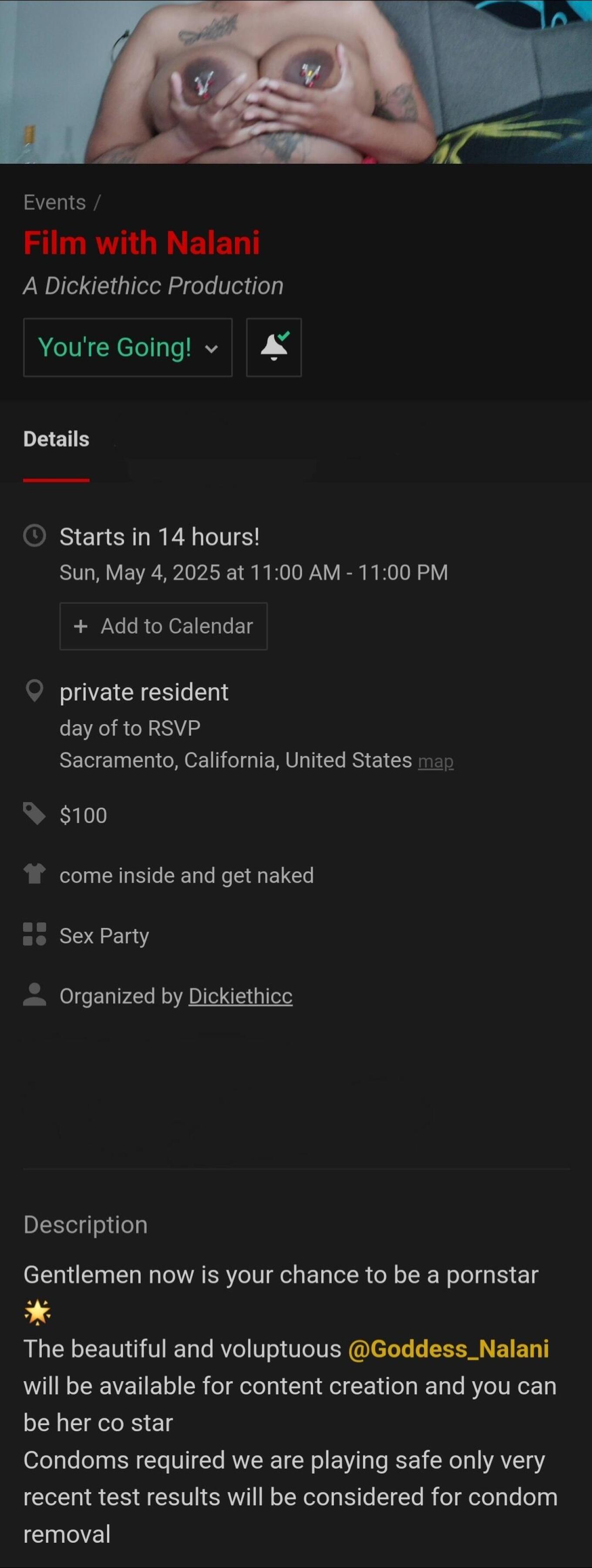Viewport: 592px width, 1568px height.
Task: Open organizer Dickiethicc's profile link
Action: pos(240,996)
